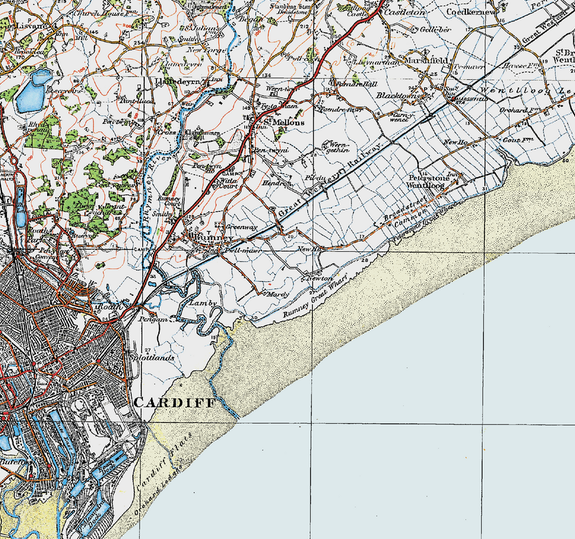Select the Rhymney River label
Screen dimensions: 575x539
coord(157,191)
